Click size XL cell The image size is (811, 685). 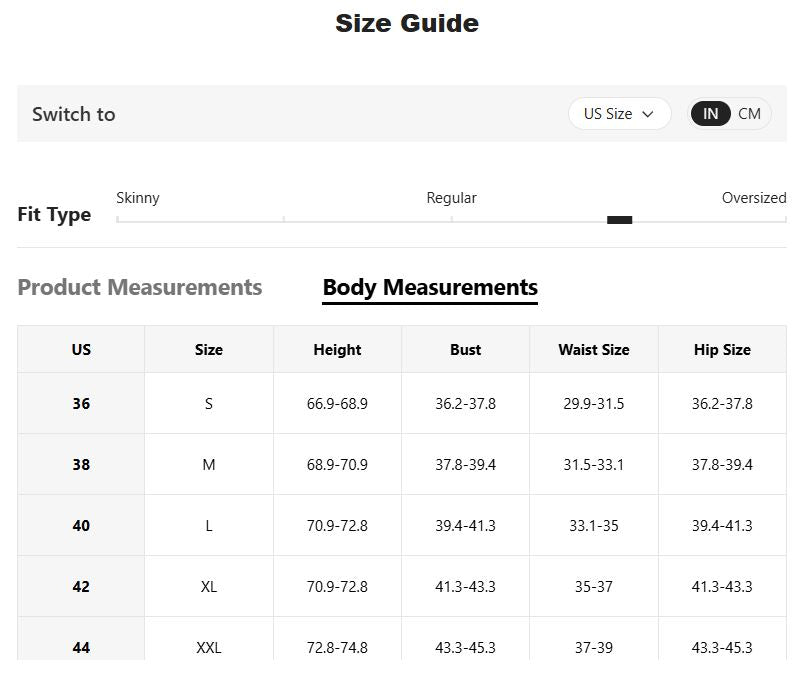point(209,587)
